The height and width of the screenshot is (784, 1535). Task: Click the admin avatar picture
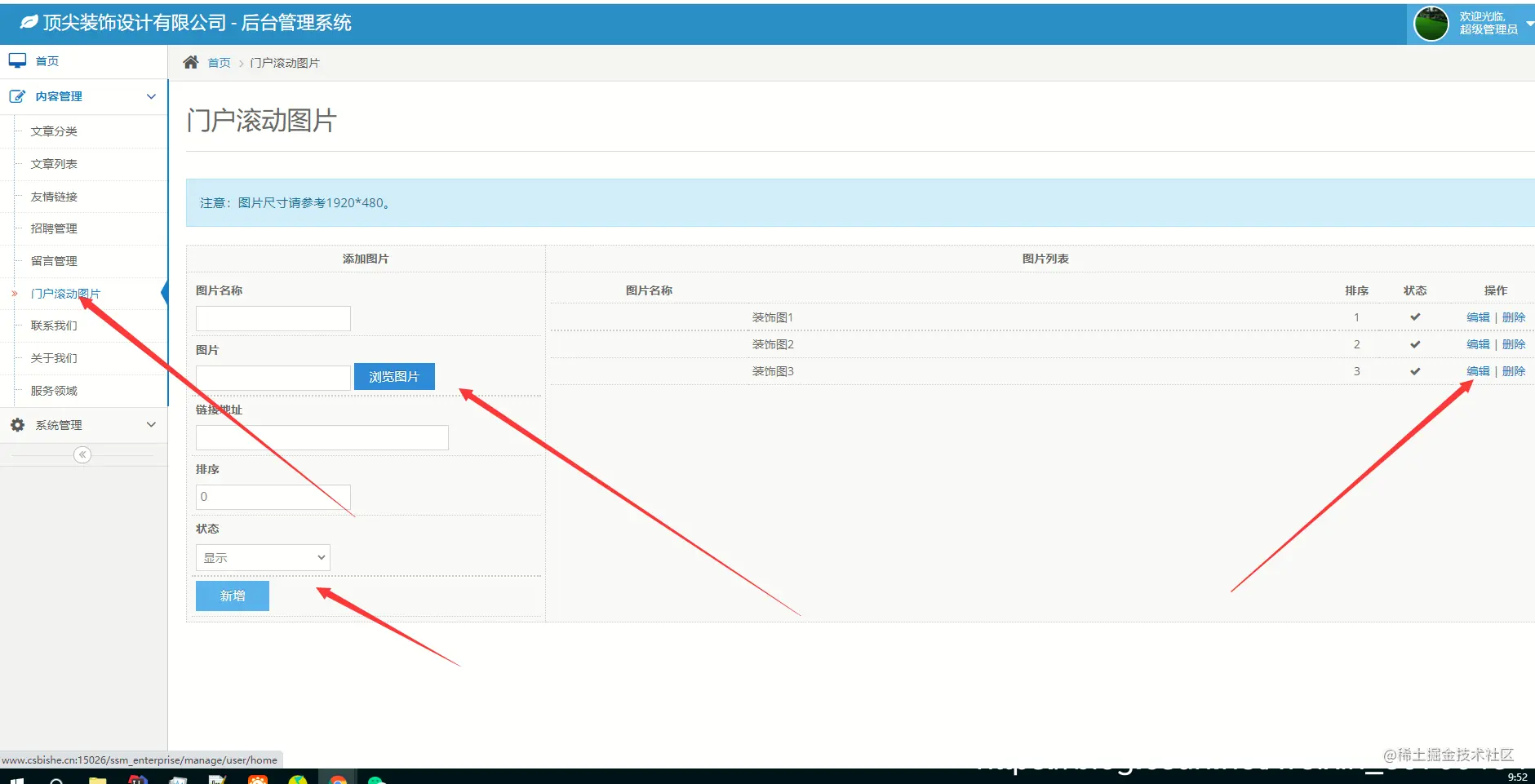(1431, 24)
